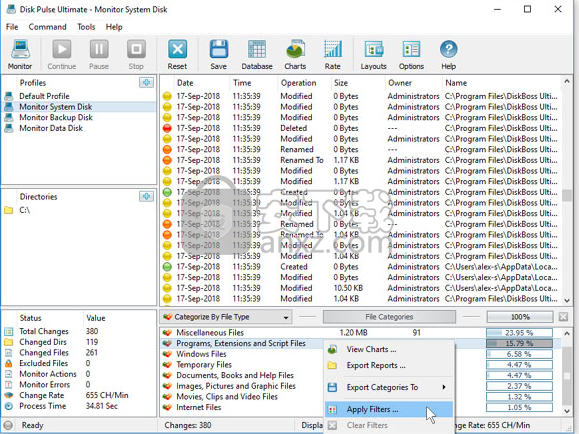Select the Monitor Data Disk profile

pos(79,128)
